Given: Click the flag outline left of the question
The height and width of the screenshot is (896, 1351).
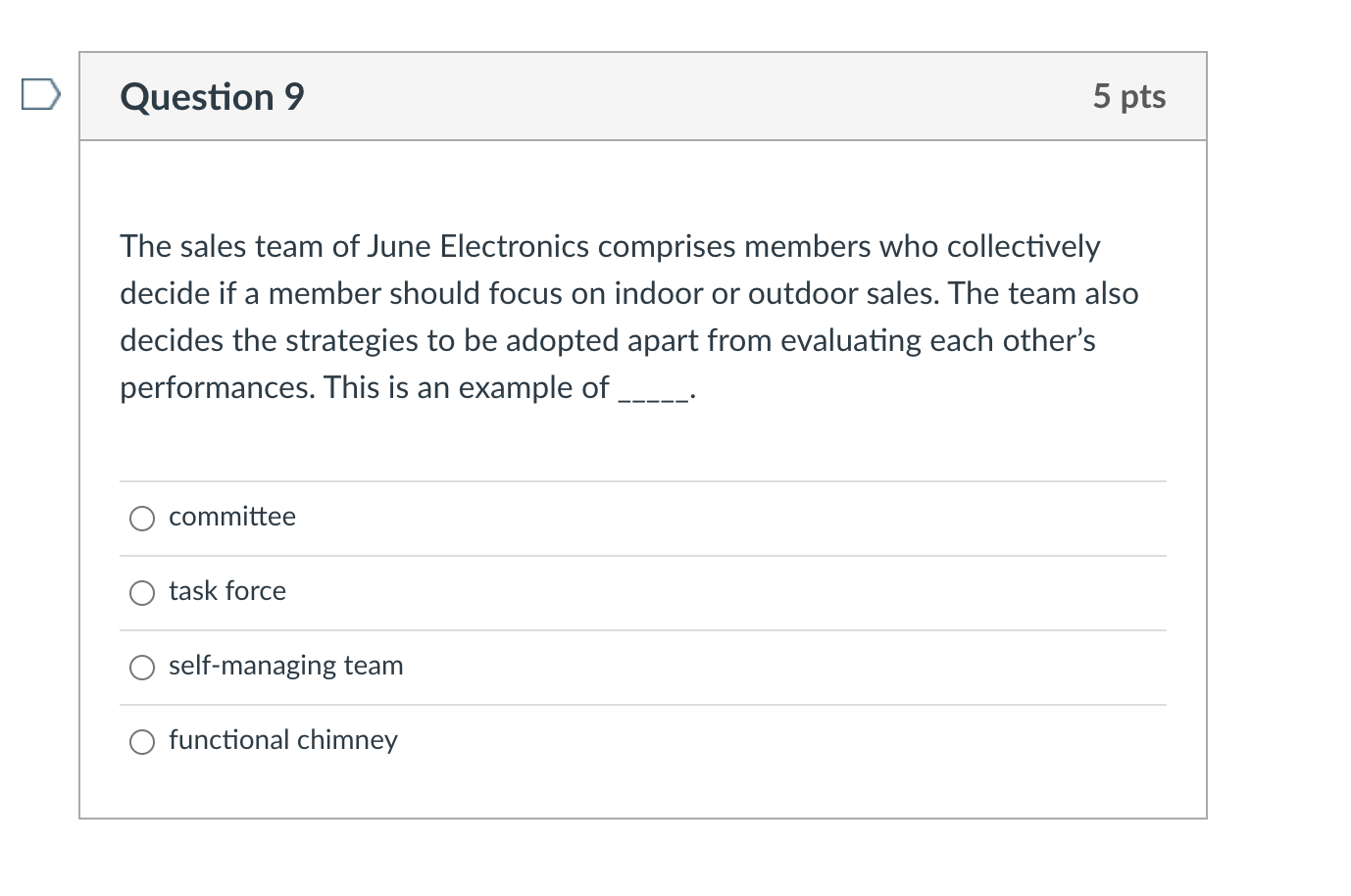Looking at the screenshot, I should pyautogui.click(x=39, y=94).
